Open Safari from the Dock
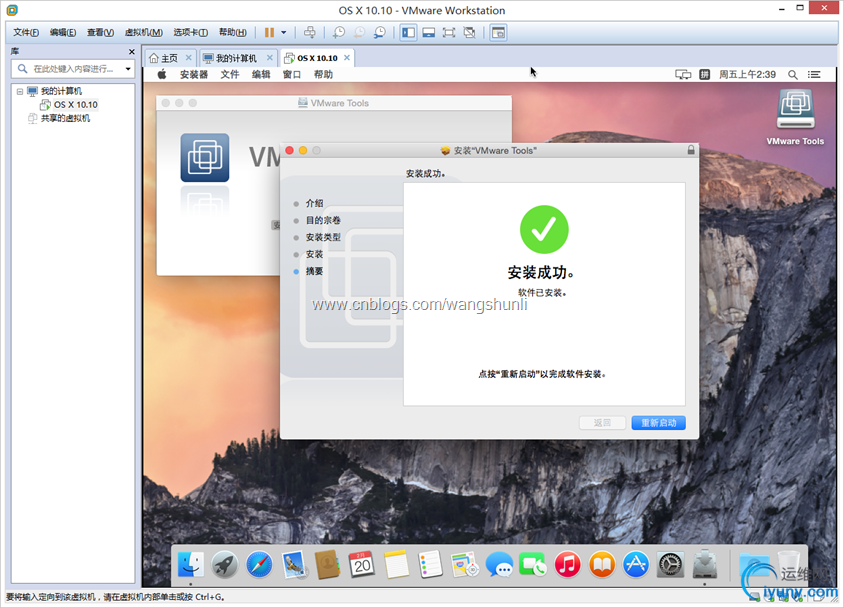 tap(259, 565)
